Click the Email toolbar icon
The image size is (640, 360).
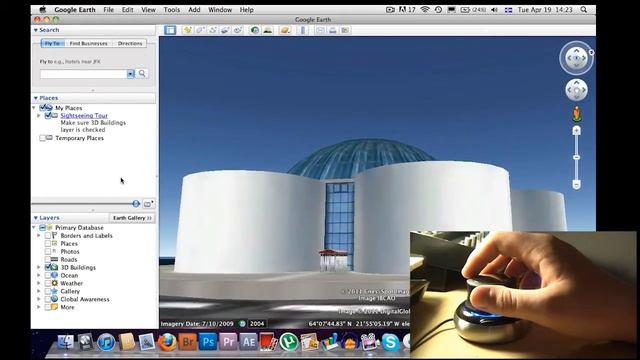320,30
